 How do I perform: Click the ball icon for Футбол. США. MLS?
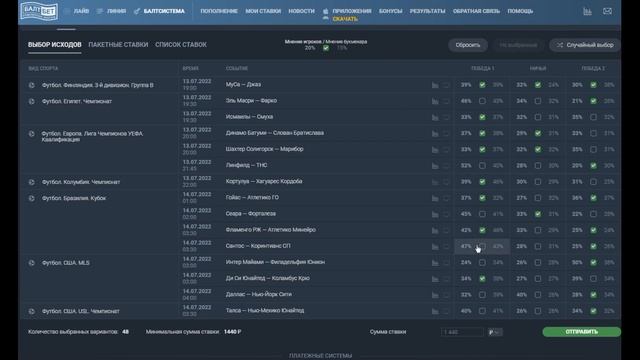tap(31, 263)
